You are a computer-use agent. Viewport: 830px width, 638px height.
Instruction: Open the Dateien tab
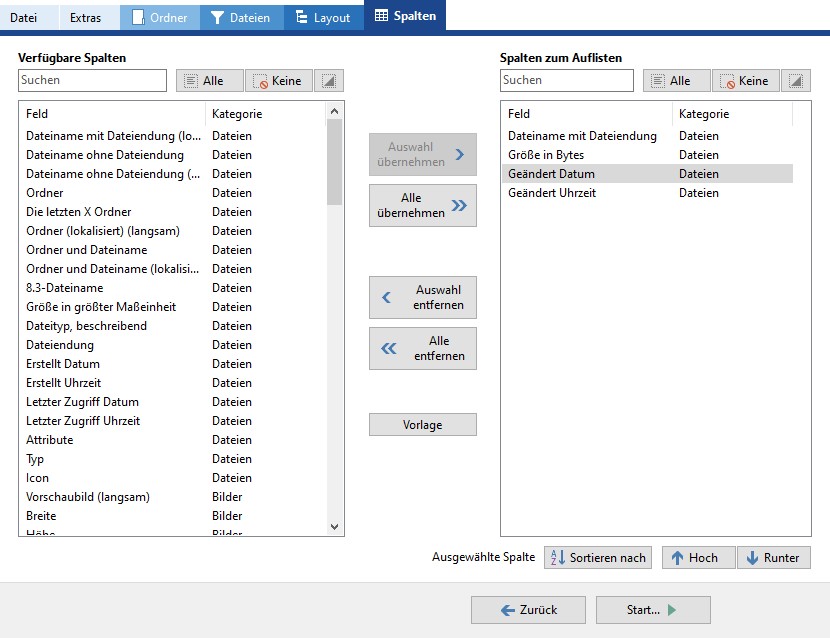(x=241, y=17)
